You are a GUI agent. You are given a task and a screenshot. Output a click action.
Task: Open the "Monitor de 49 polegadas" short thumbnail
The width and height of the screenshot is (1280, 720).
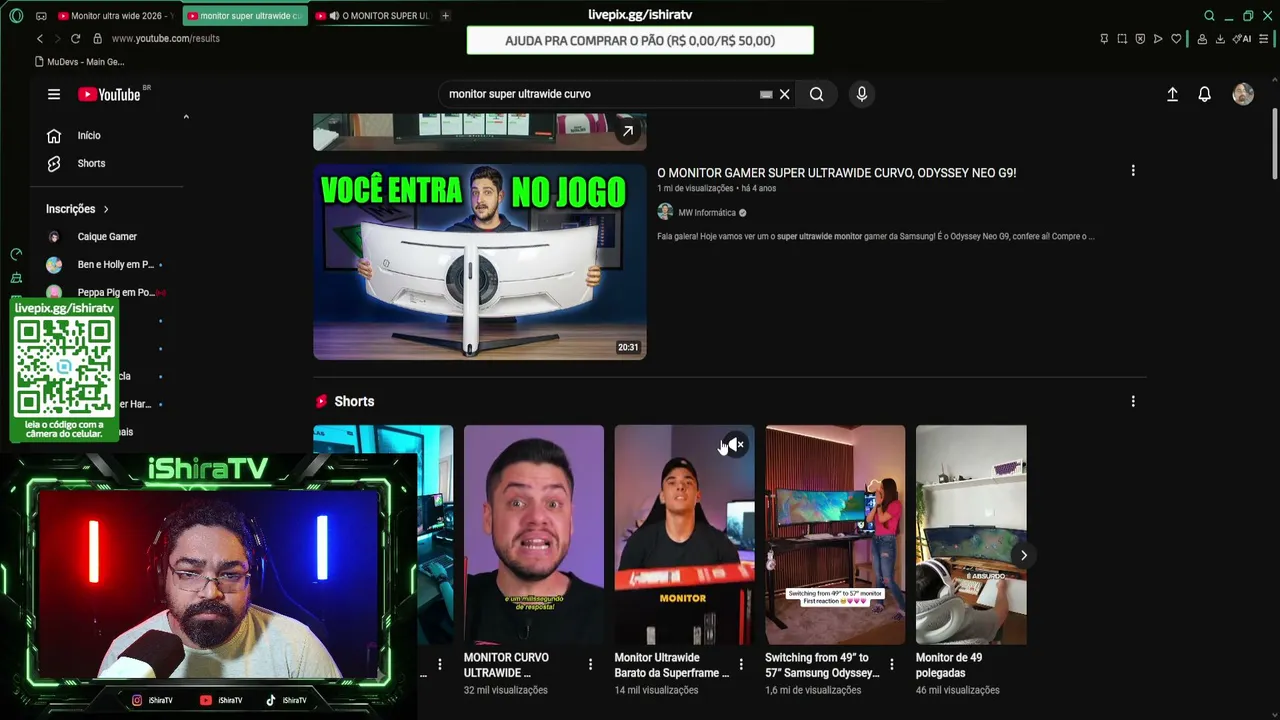971,535
